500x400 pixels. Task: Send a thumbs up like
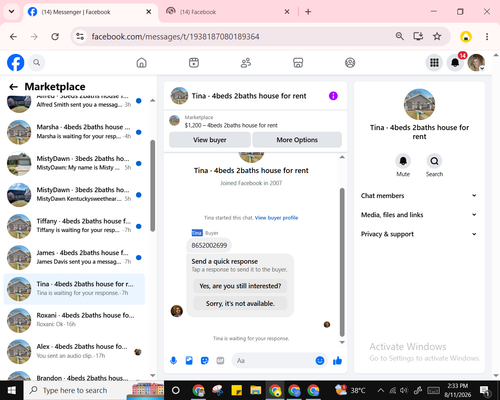(337, 360)
